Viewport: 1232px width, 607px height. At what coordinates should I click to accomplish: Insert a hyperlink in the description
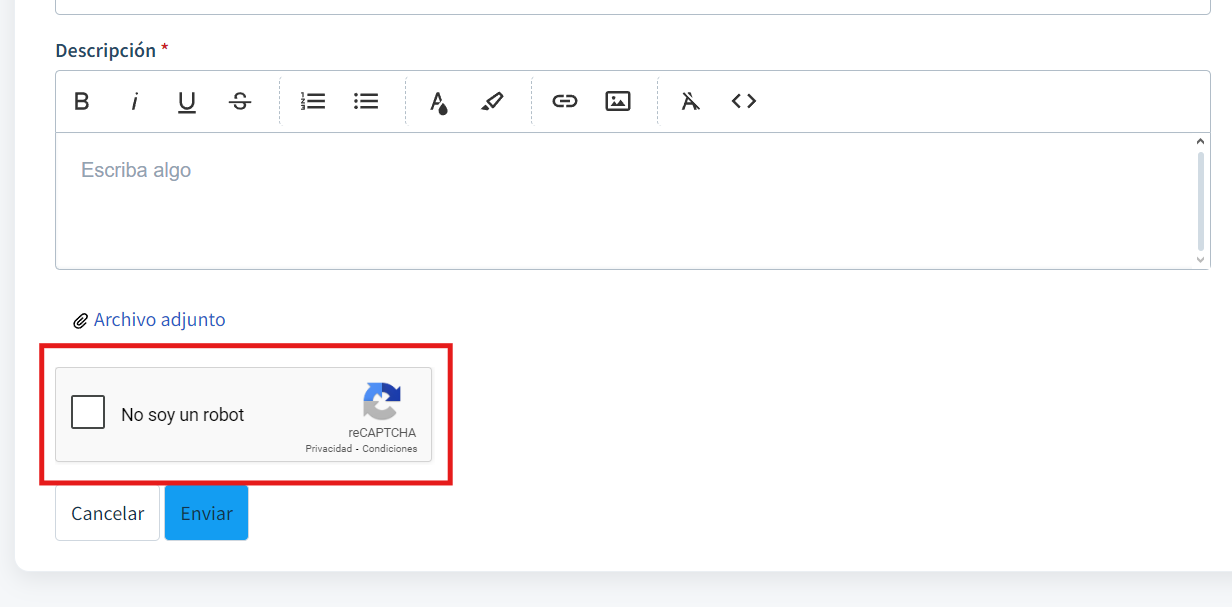point(565,101)
